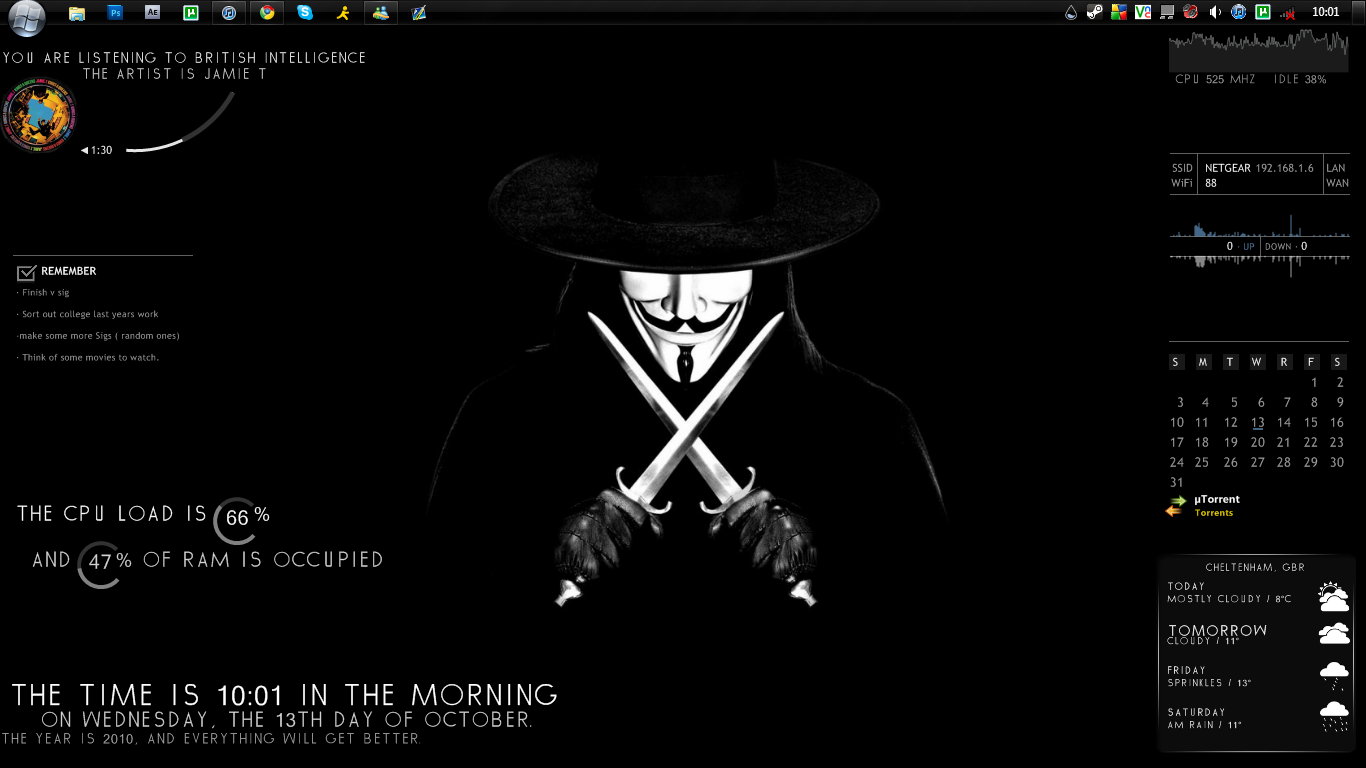Launch After Effects from the taskbar
Image resolution: width=1366 pixels, height=768 pixels.
point(152,13)
